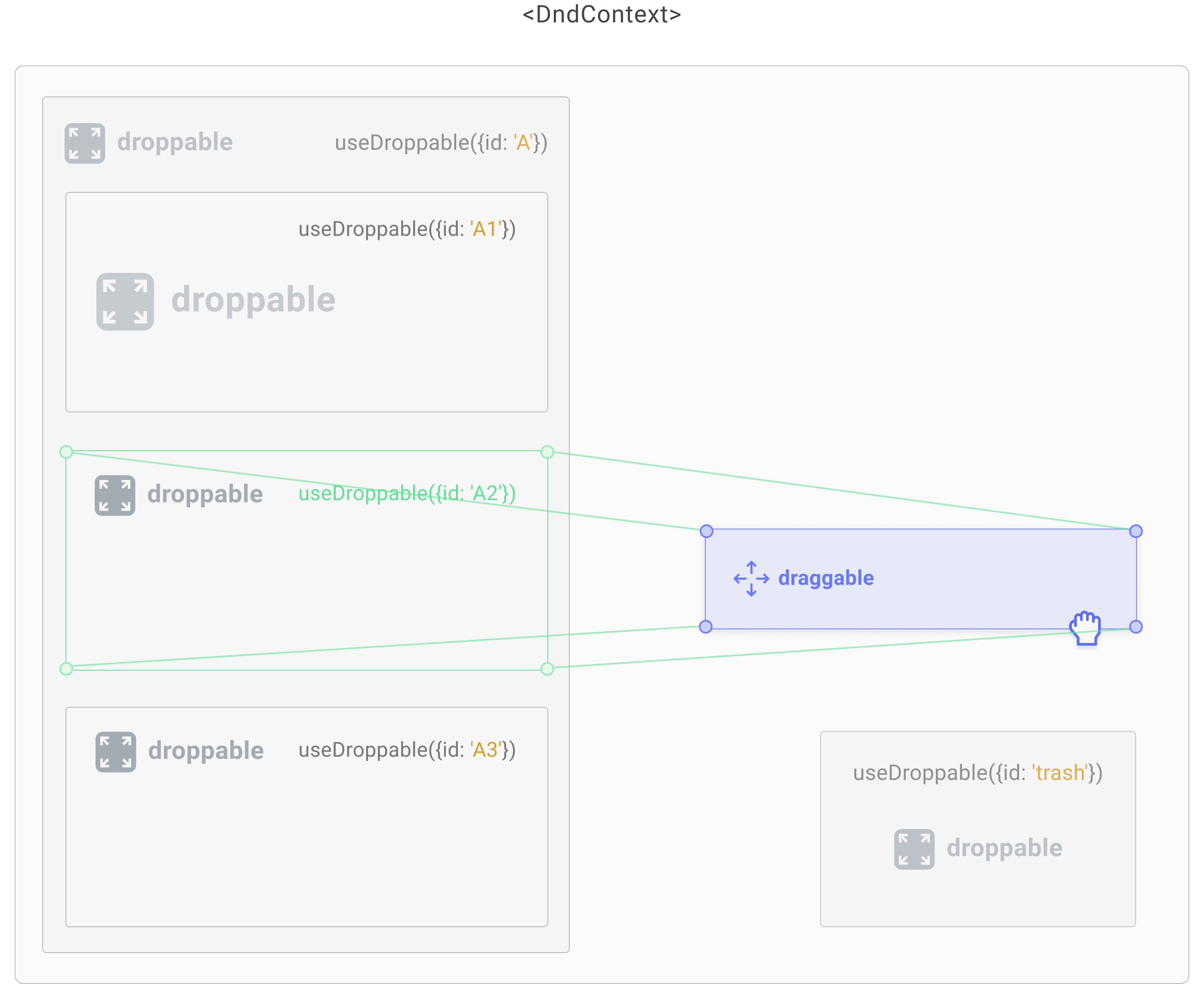Click the useDroppable({id: 'A'}) label
Viewport: 1204px width, 984px height.
(442, 142)
